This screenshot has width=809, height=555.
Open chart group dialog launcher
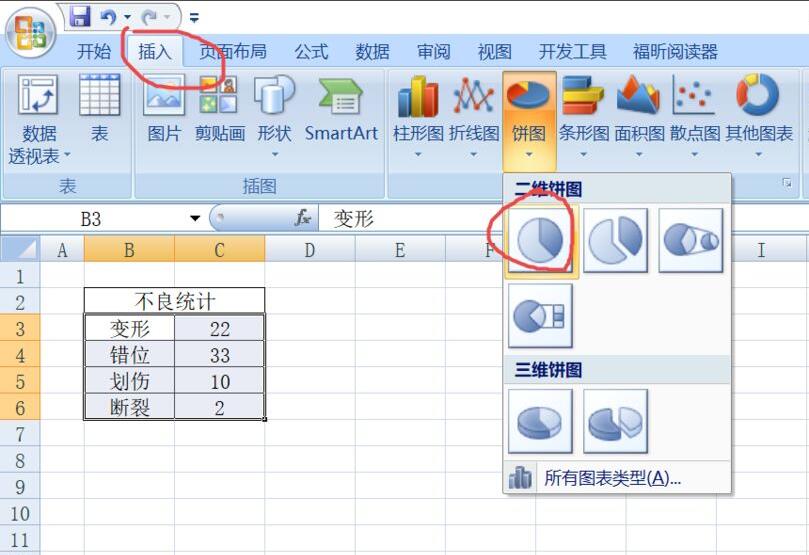pos(787,183)
